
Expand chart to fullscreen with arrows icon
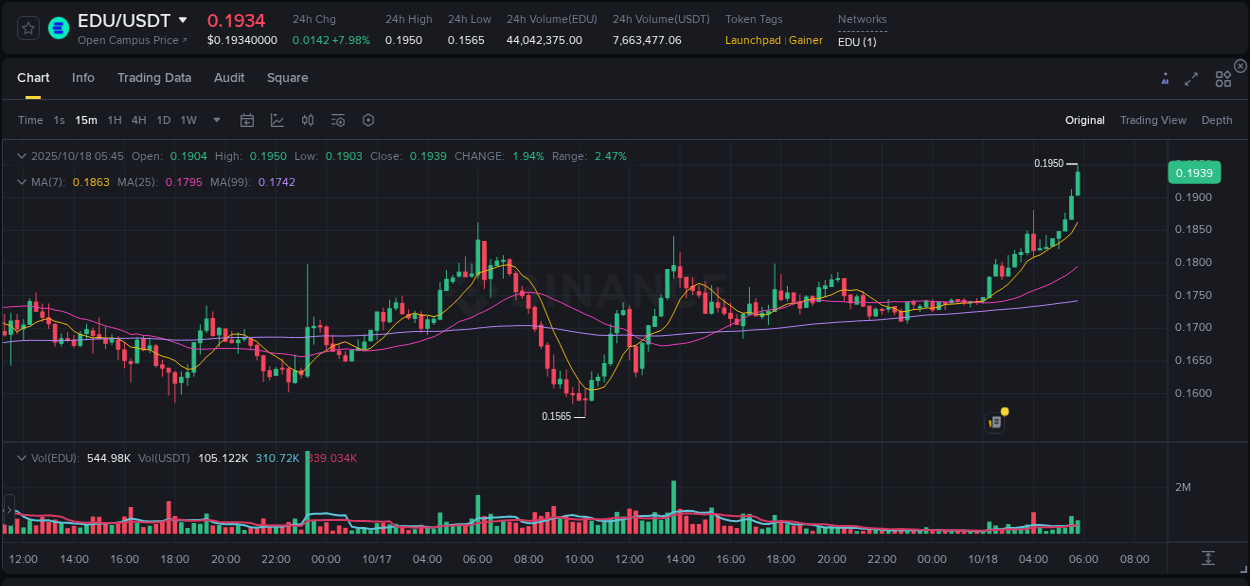pyautogui.click(x=1191, y=78)
